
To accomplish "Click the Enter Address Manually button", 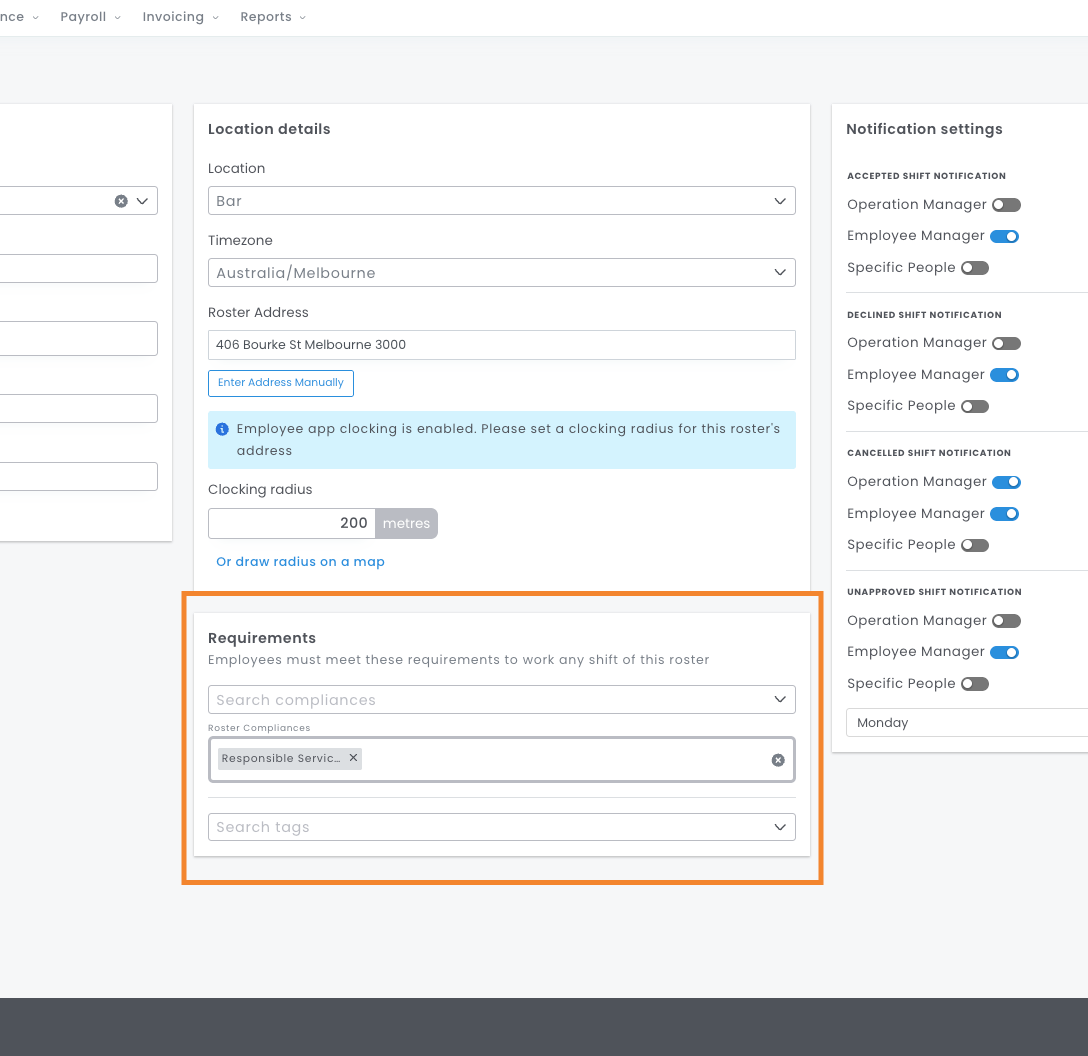I will (x=281, y=383).
